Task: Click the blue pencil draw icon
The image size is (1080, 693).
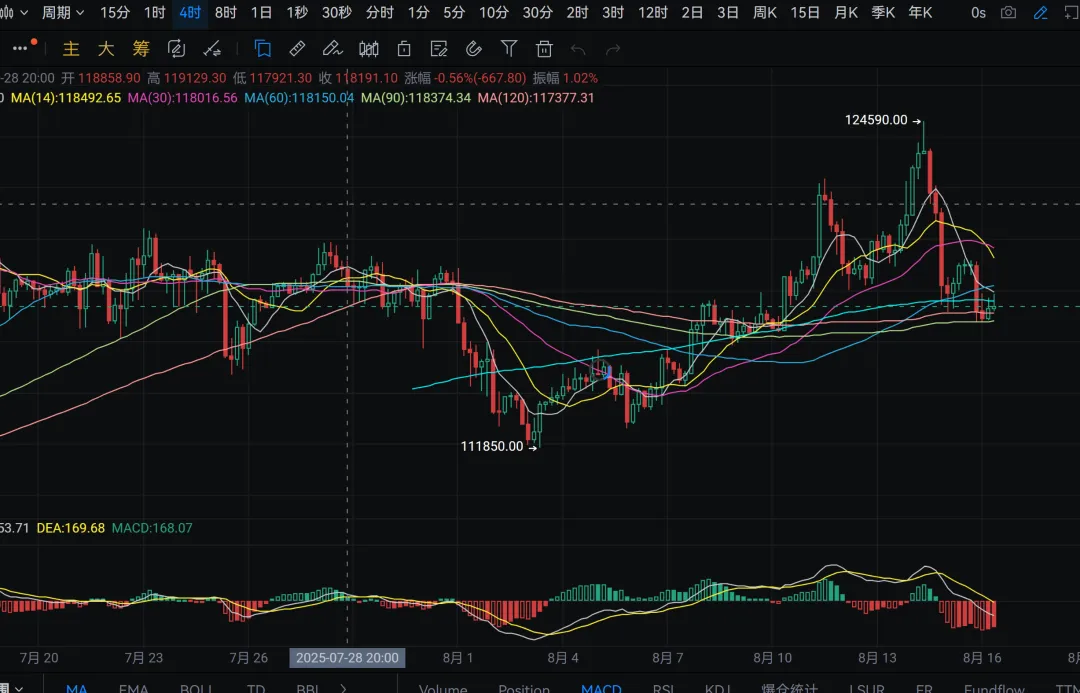Action: pos(1041,12)
